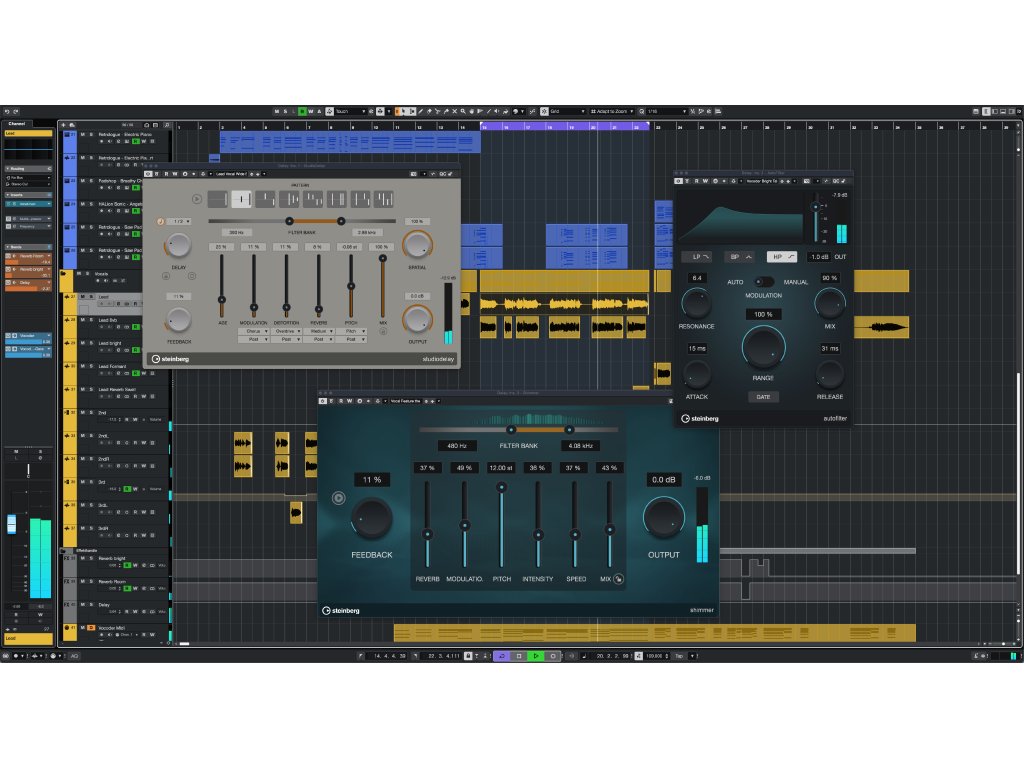Select the Zoom magnifier tool in toolbar

pyautogui.click(x=463, y=111)
